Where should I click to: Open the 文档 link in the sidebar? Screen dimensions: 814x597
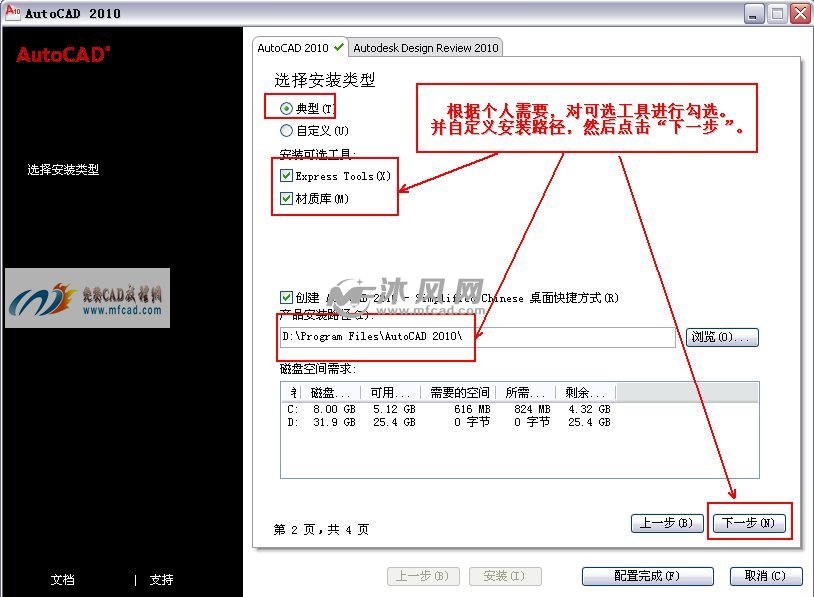[x=62, y=580]
